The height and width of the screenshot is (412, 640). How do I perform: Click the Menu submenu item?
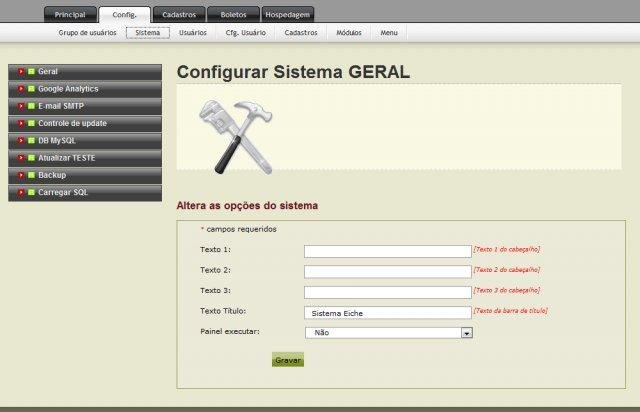(389, 33)
